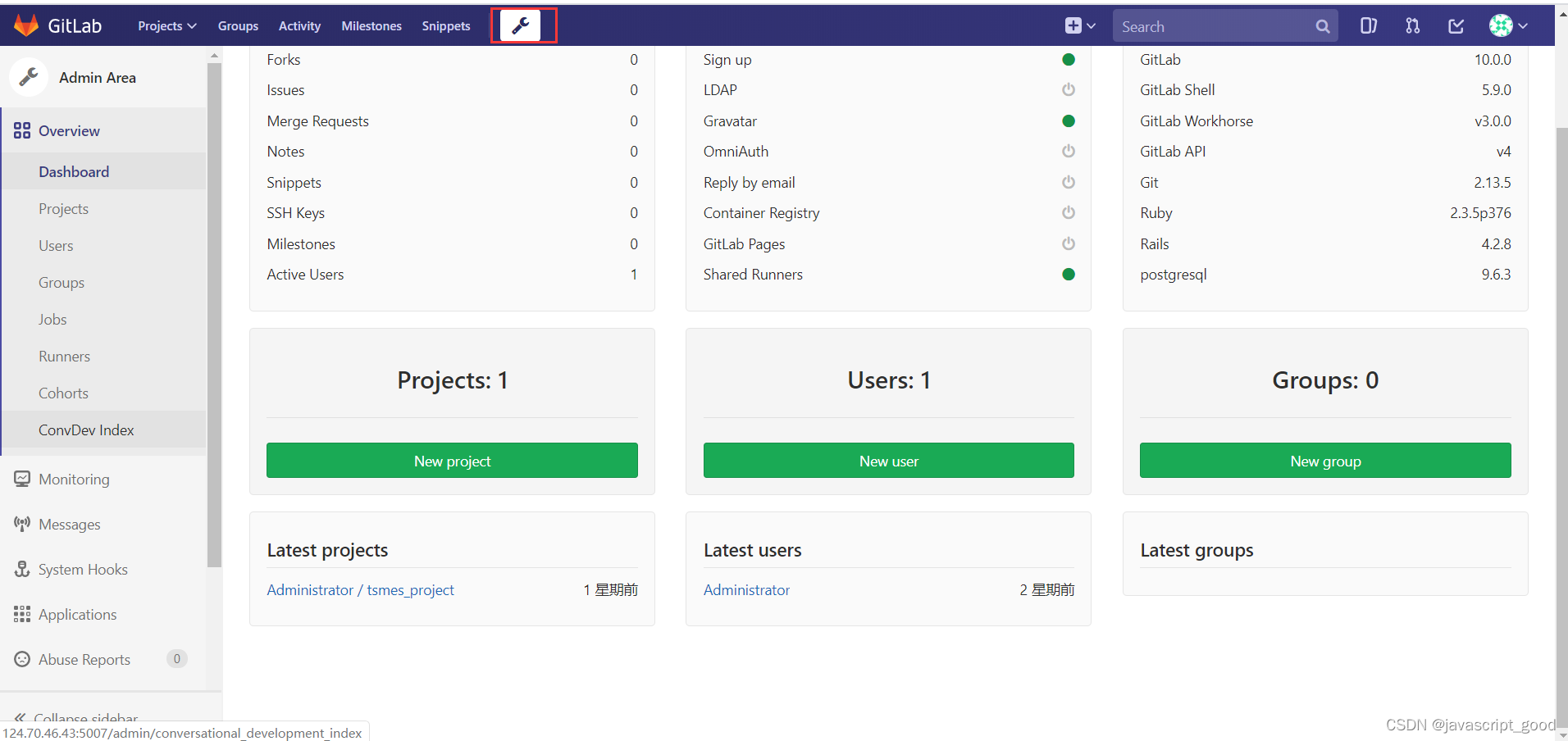This screenshot has width=1568, height=741.
Task: Click the Active Users row label
Action: click(305, 274)
